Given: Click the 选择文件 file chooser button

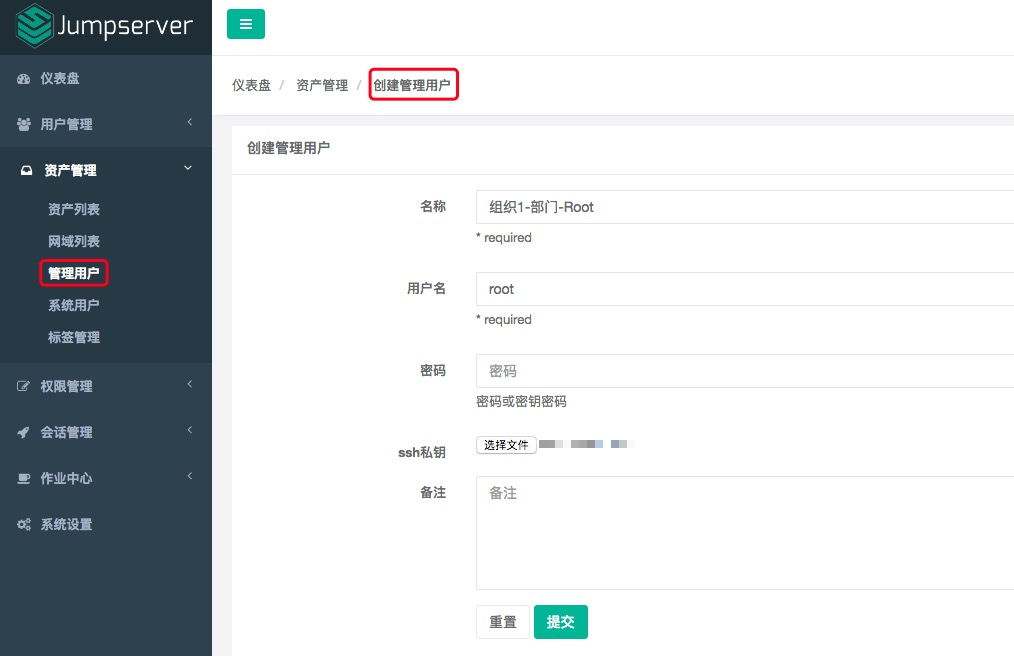Looking at the screenshot, I should pos(506,445).
